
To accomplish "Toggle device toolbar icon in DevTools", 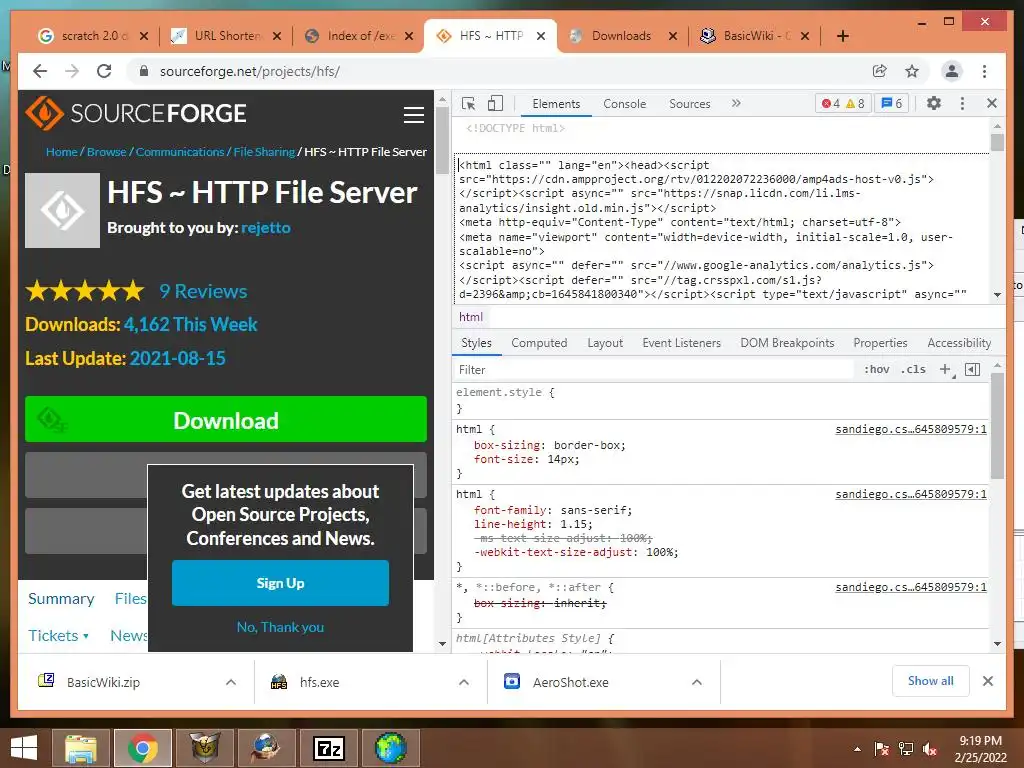I will pos(496,103).
